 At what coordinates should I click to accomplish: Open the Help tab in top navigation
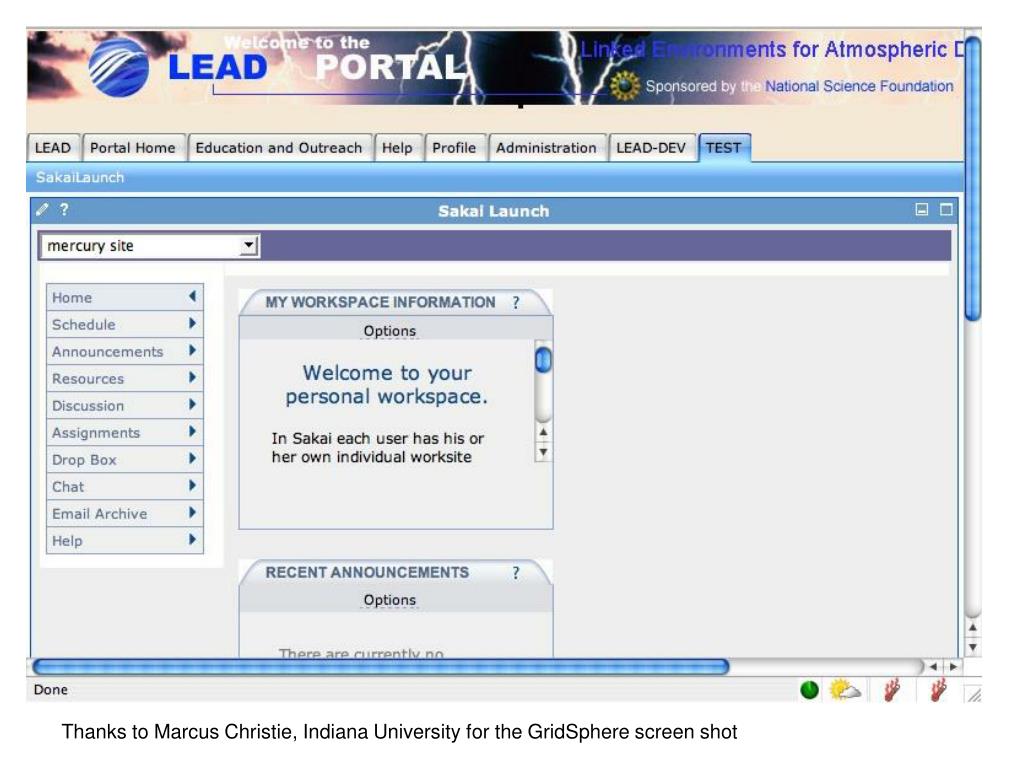[397, 148]
